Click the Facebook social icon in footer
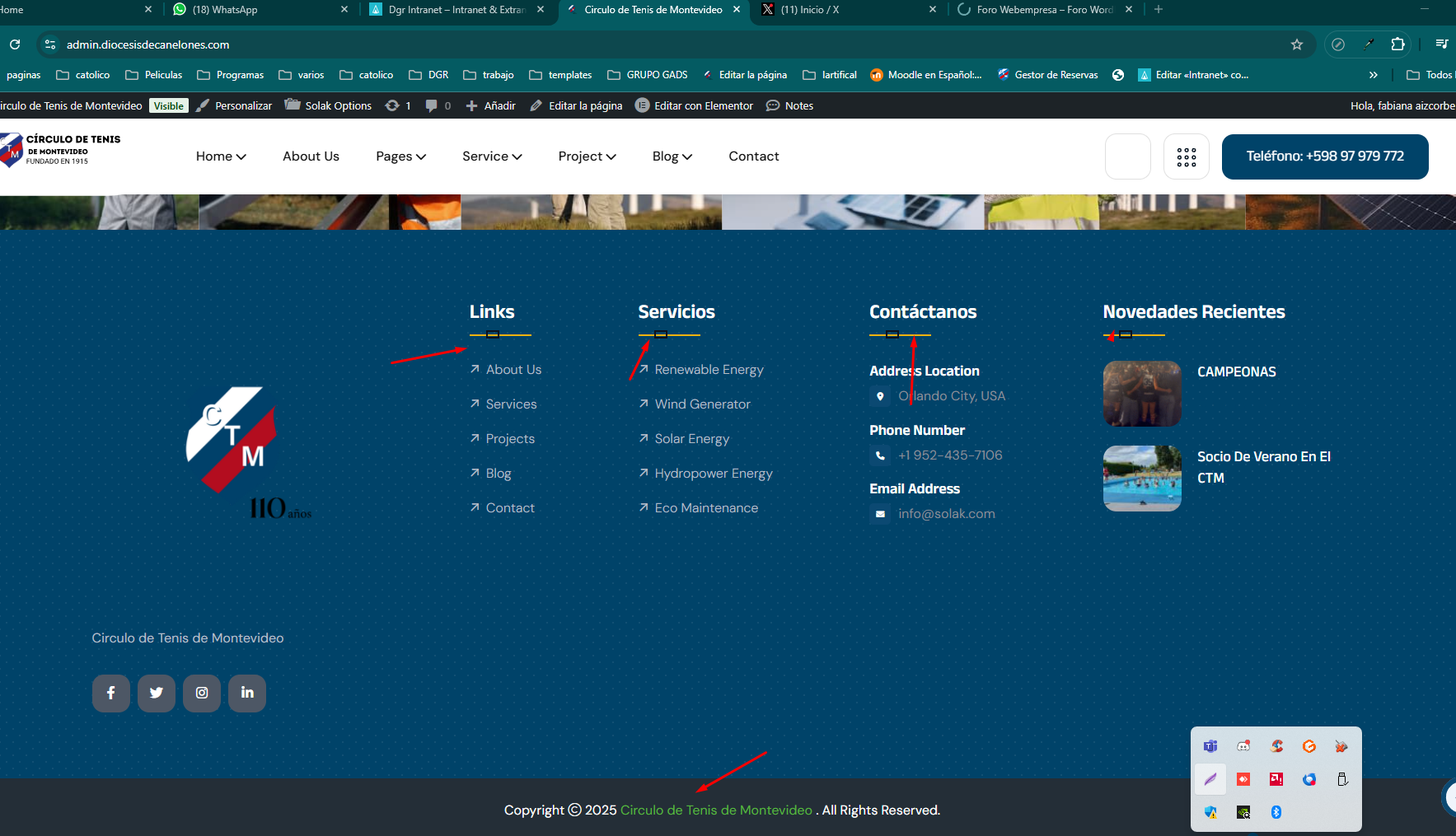Screen dimensions: 1456x836 pos(110,693)
